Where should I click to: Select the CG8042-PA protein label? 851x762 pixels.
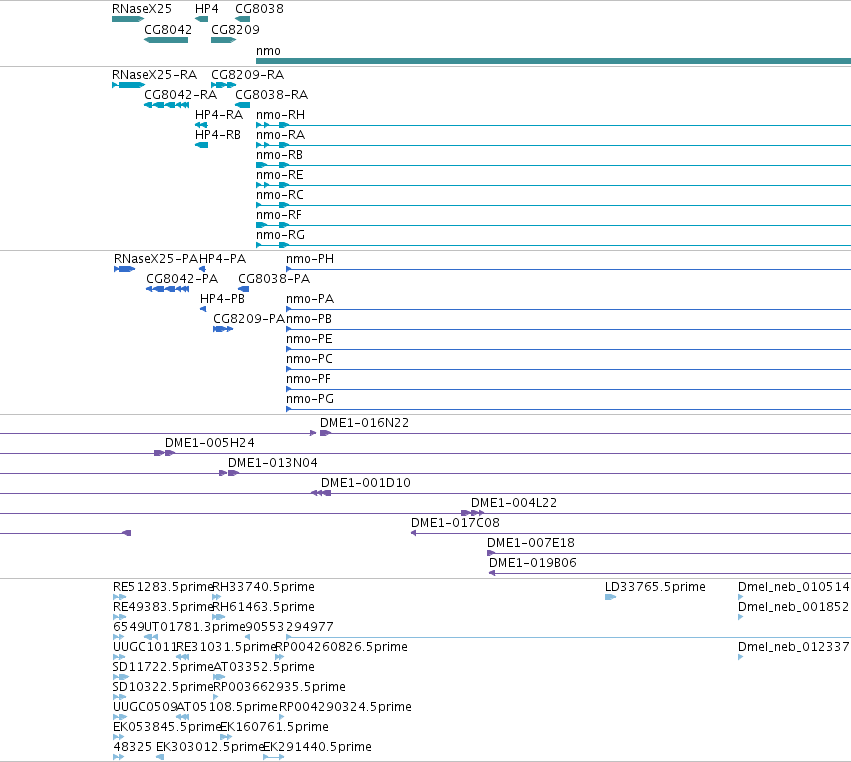coord(182,279)
